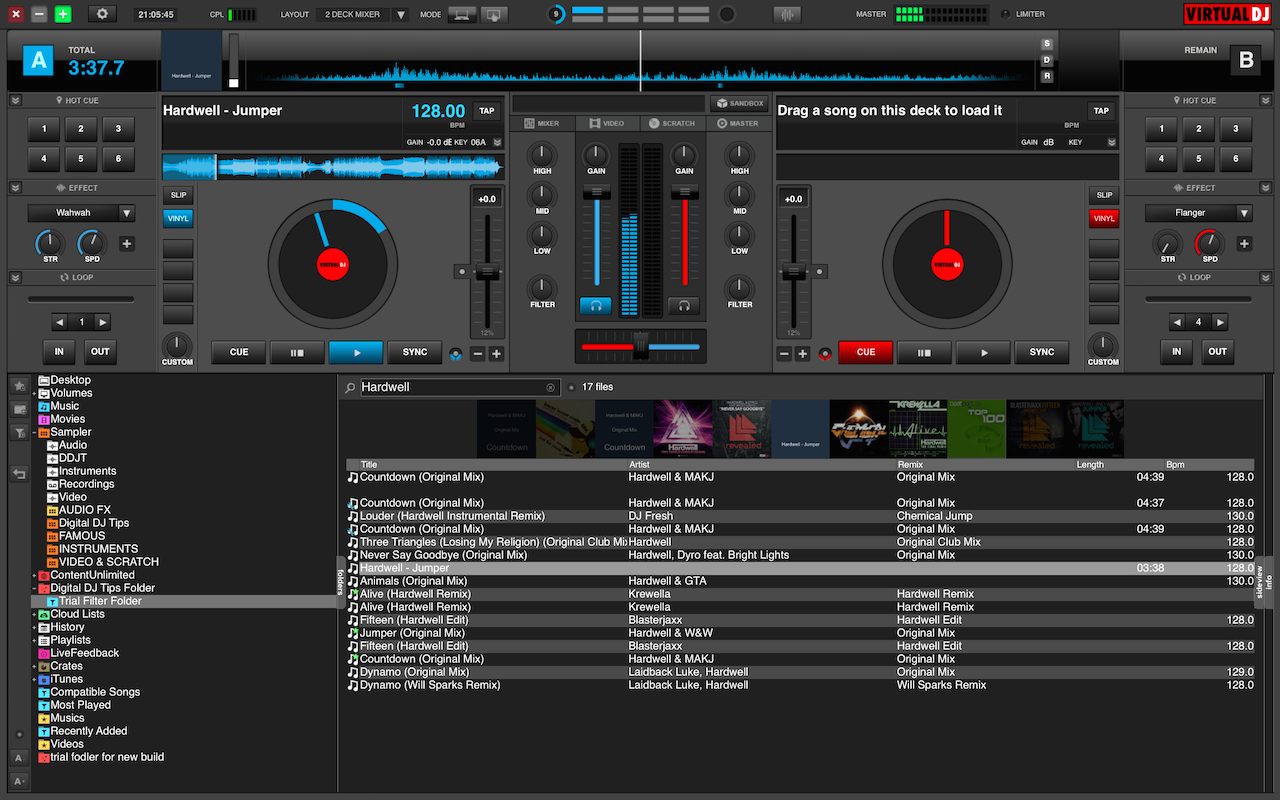Click the sidebar back arrow icon
Screen dimensions: 1280x800
click(x=19, y=474)
